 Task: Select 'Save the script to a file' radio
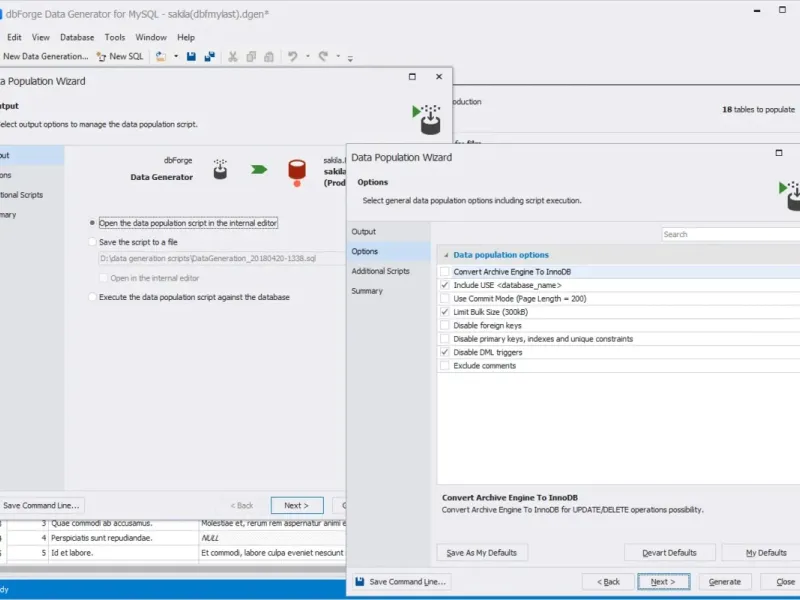click(x=92, y=242)
